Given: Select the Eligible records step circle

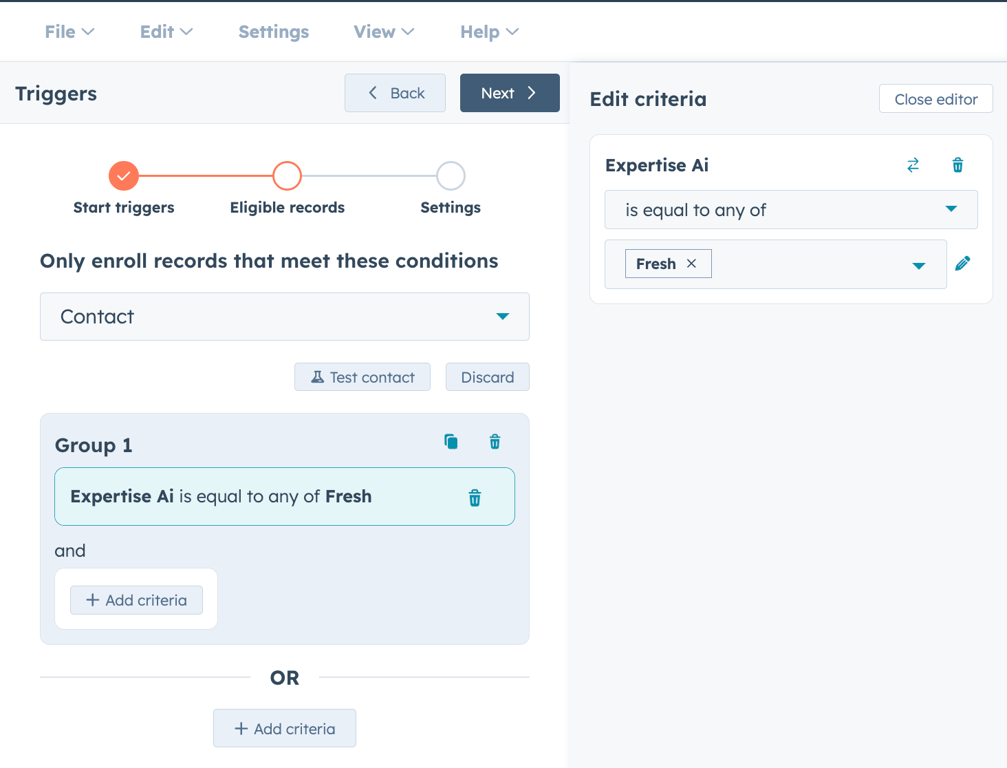Looking at the screenshot, I should click(x=287, y=176).
